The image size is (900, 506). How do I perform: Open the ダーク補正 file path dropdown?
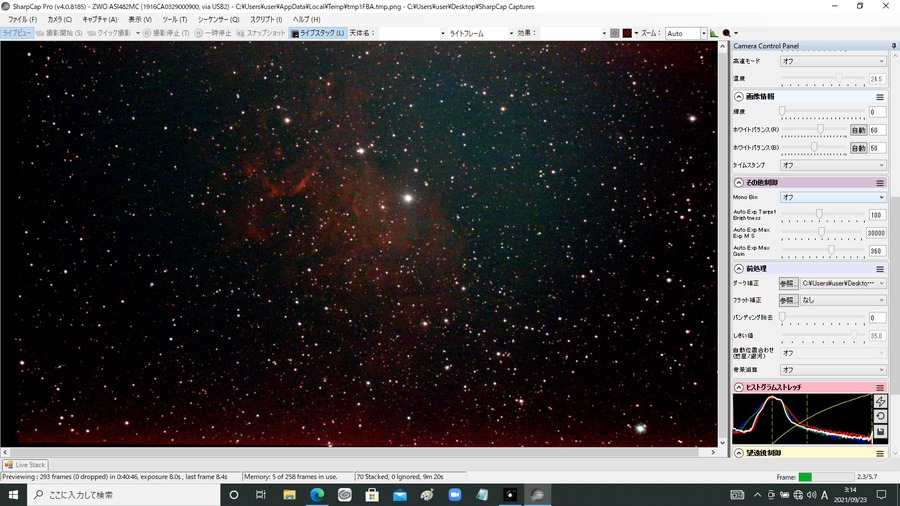point(843,283)
